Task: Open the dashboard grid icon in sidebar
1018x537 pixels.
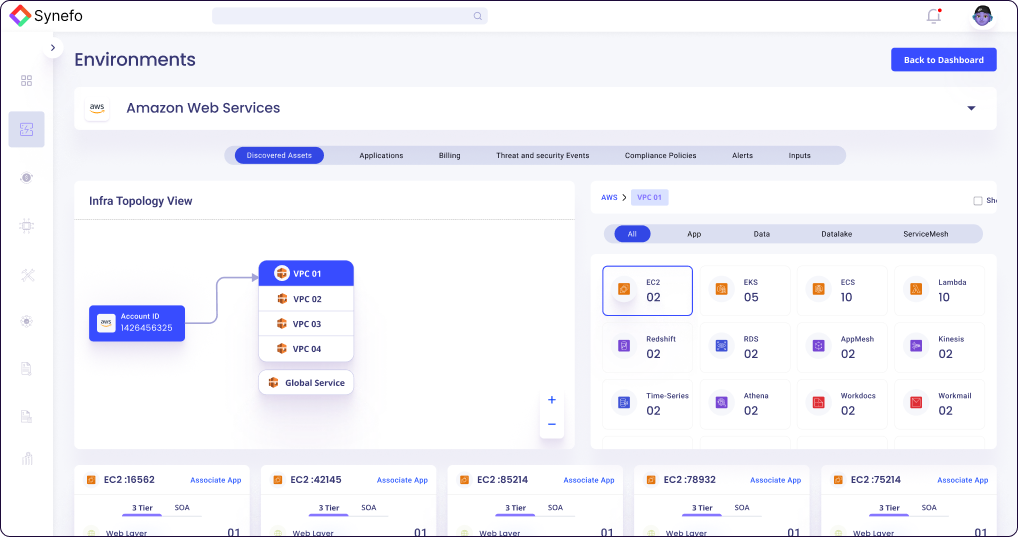Action: coord(27,81)
